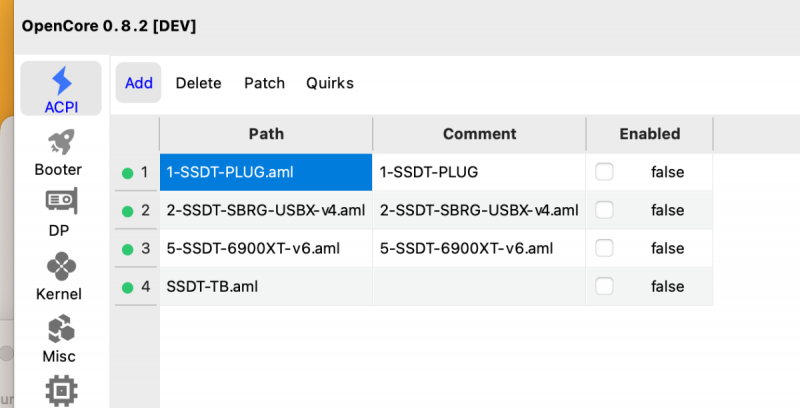
Task: Switch to the Delete tab
Action: [x=198, y=83]
